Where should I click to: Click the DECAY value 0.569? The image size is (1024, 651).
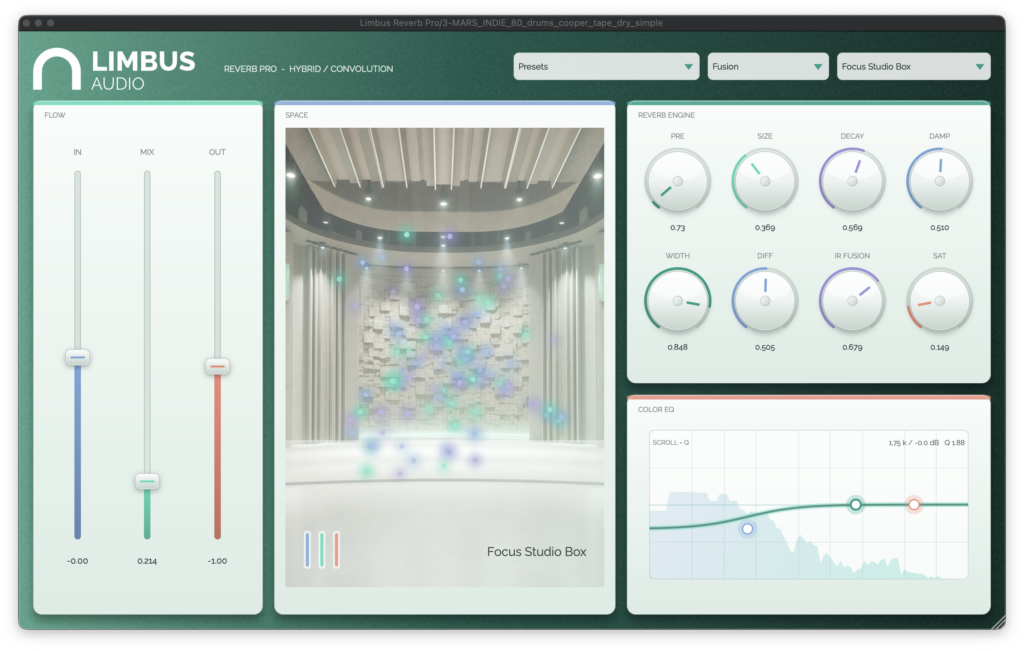pos(852,228)
